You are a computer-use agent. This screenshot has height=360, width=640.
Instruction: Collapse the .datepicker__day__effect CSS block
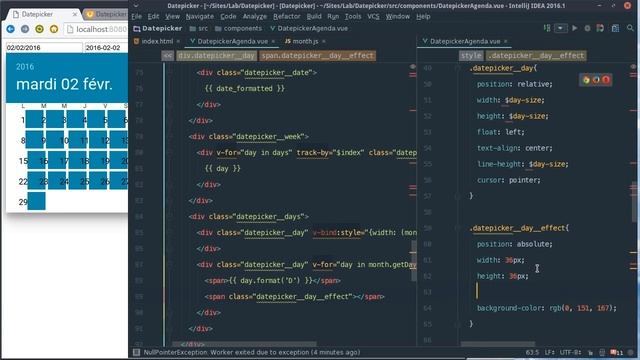[458, 228]
